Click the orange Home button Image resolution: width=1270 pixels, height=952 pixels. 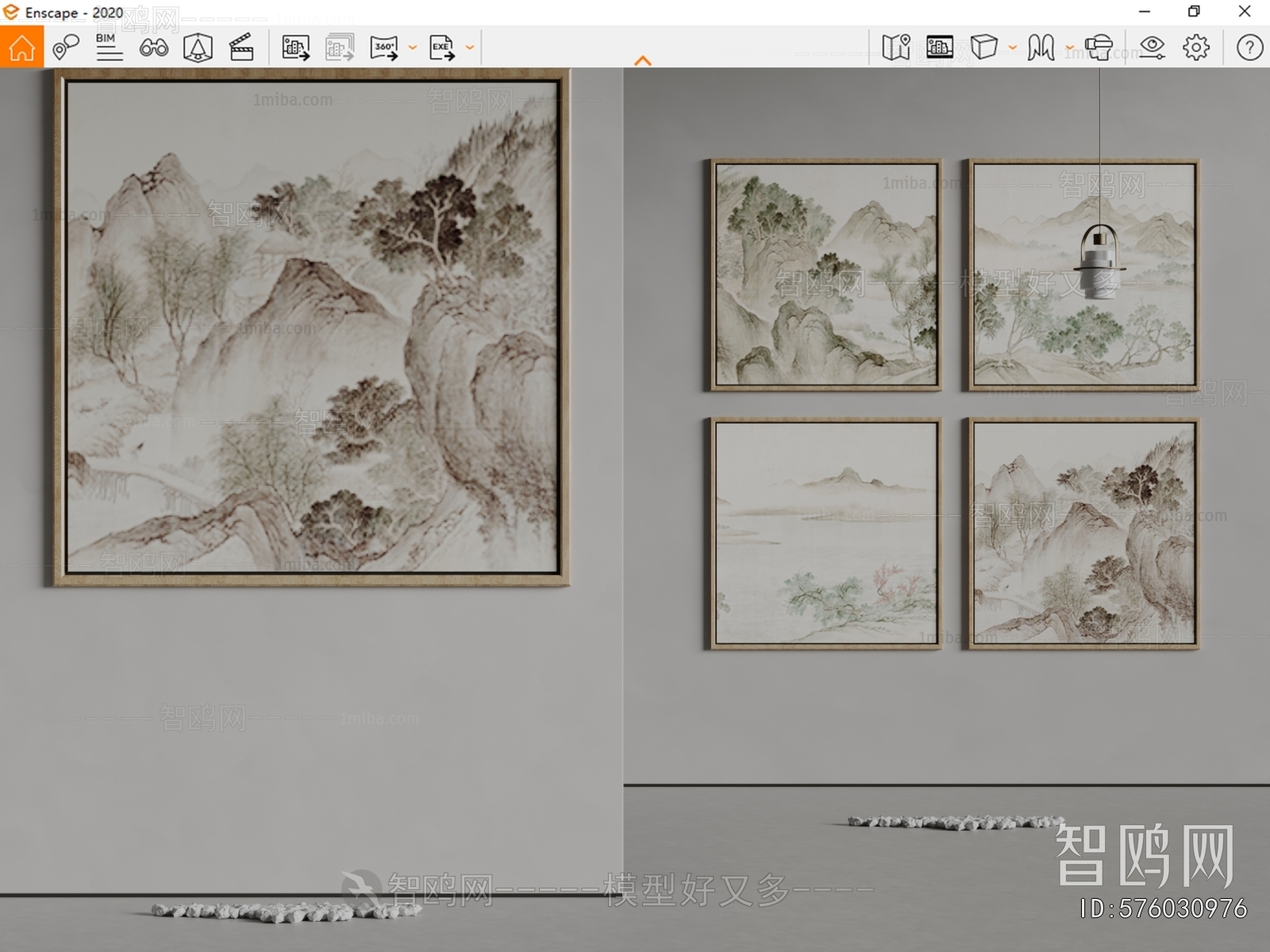pos(21,47)
